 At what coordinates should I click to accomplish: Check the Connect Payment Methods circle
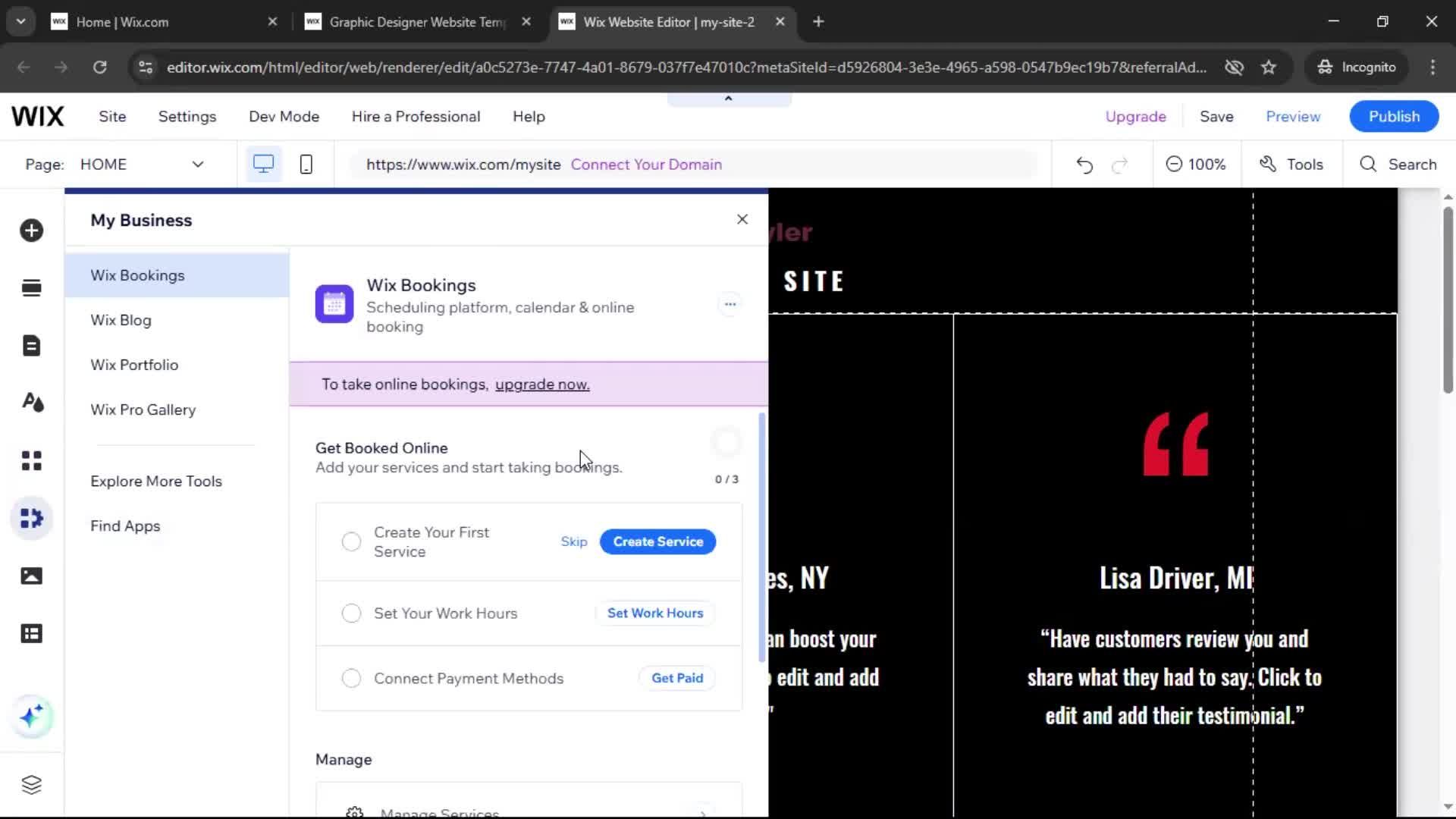point(351,678)
